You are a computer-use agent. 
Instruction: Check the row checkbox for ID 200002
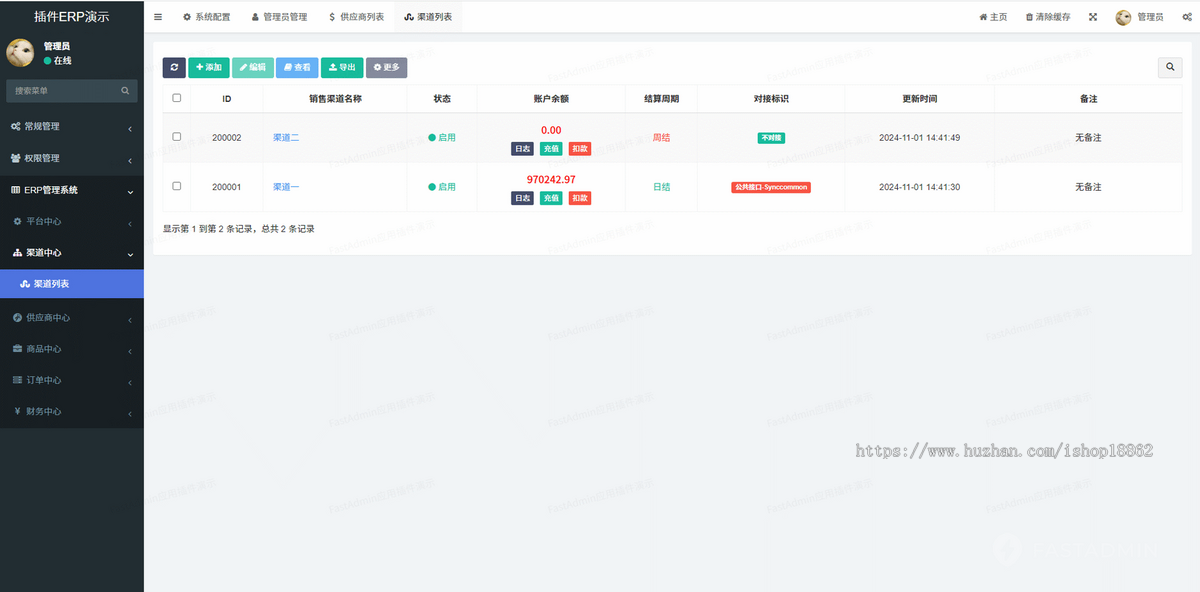(x=177, y=137)
